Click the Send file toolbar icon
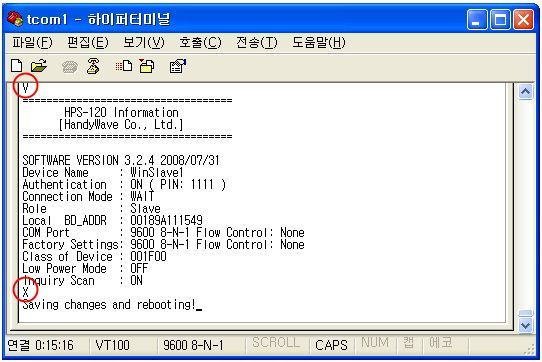 pyautogui.click(x=124, y=65)
